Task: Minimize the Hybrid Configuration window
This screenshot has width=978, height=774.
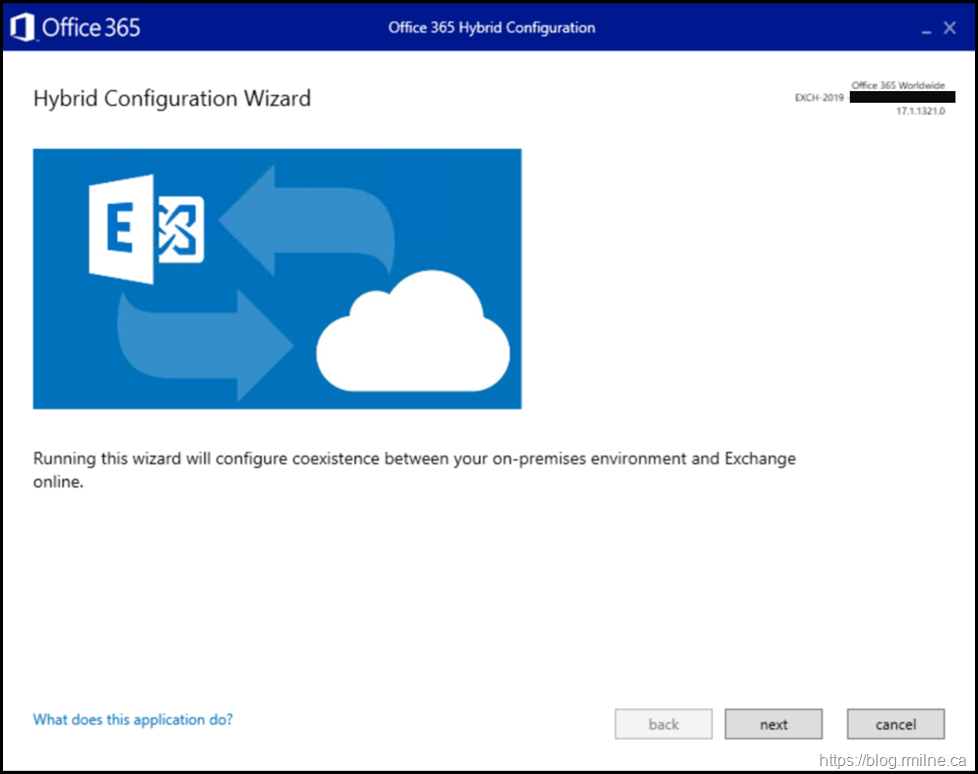Action: pos(925,29)
